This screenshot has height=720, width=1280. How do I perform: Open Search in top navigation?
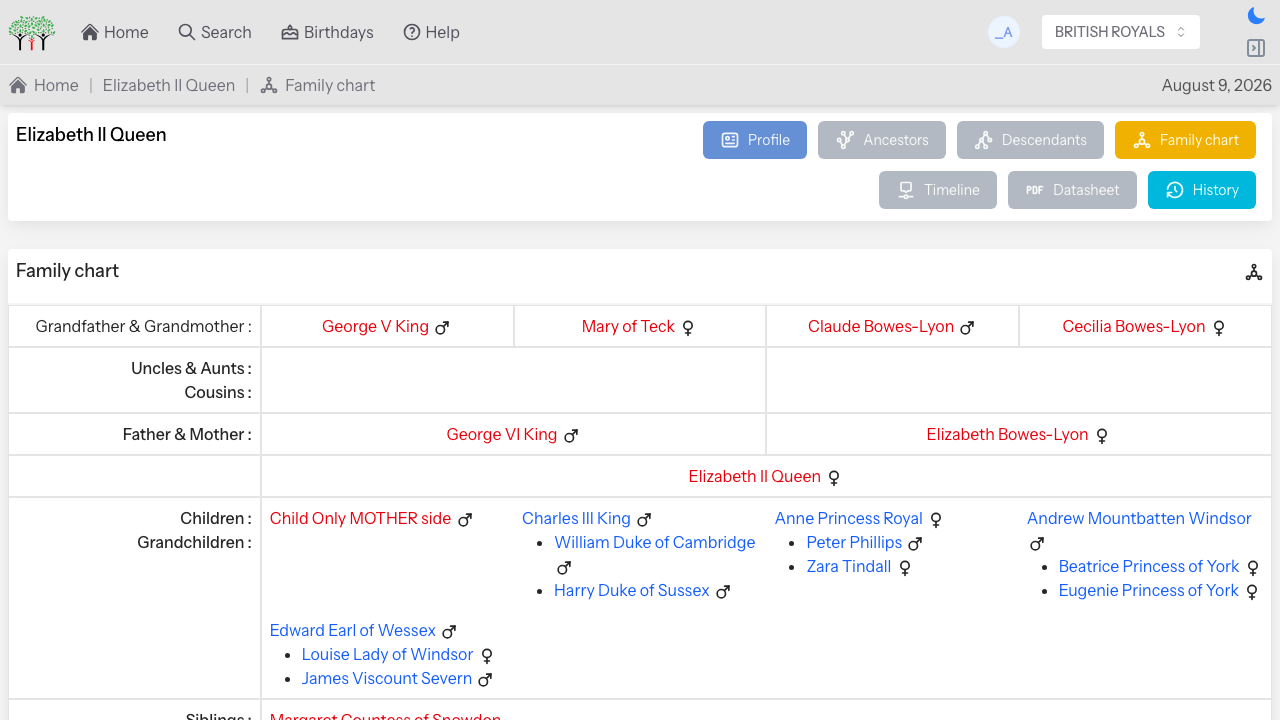point(215,32)
